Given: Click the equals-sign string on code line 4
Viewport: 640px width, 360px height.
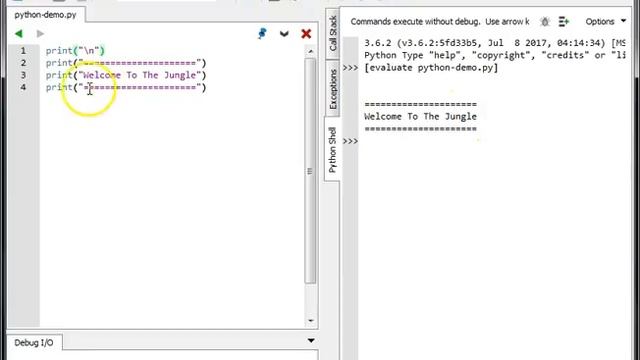Looking at the screenshot, I should coord(140,87).
